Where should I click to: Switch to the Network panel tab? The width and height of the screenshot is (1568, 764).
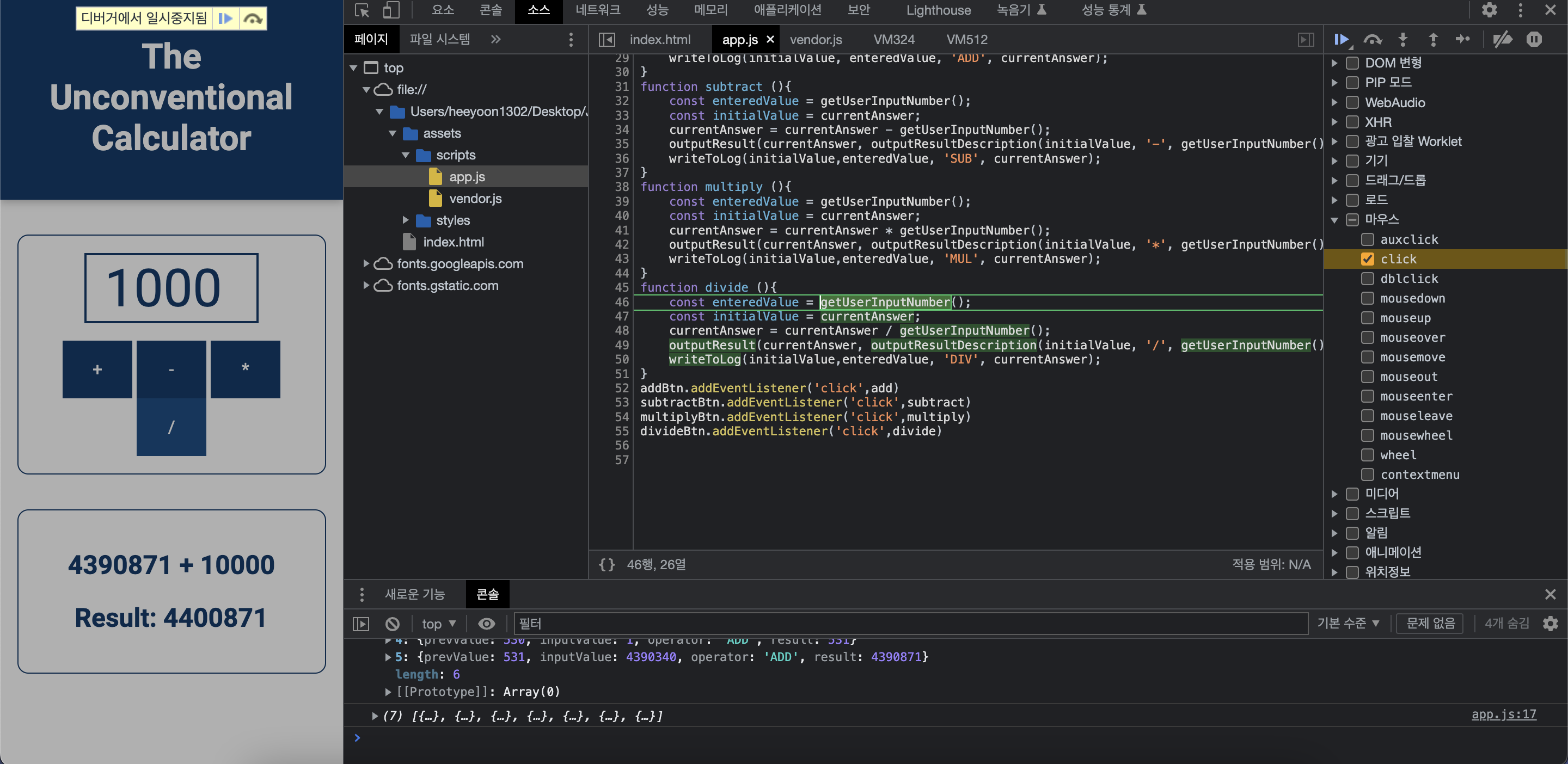point(598,10)
